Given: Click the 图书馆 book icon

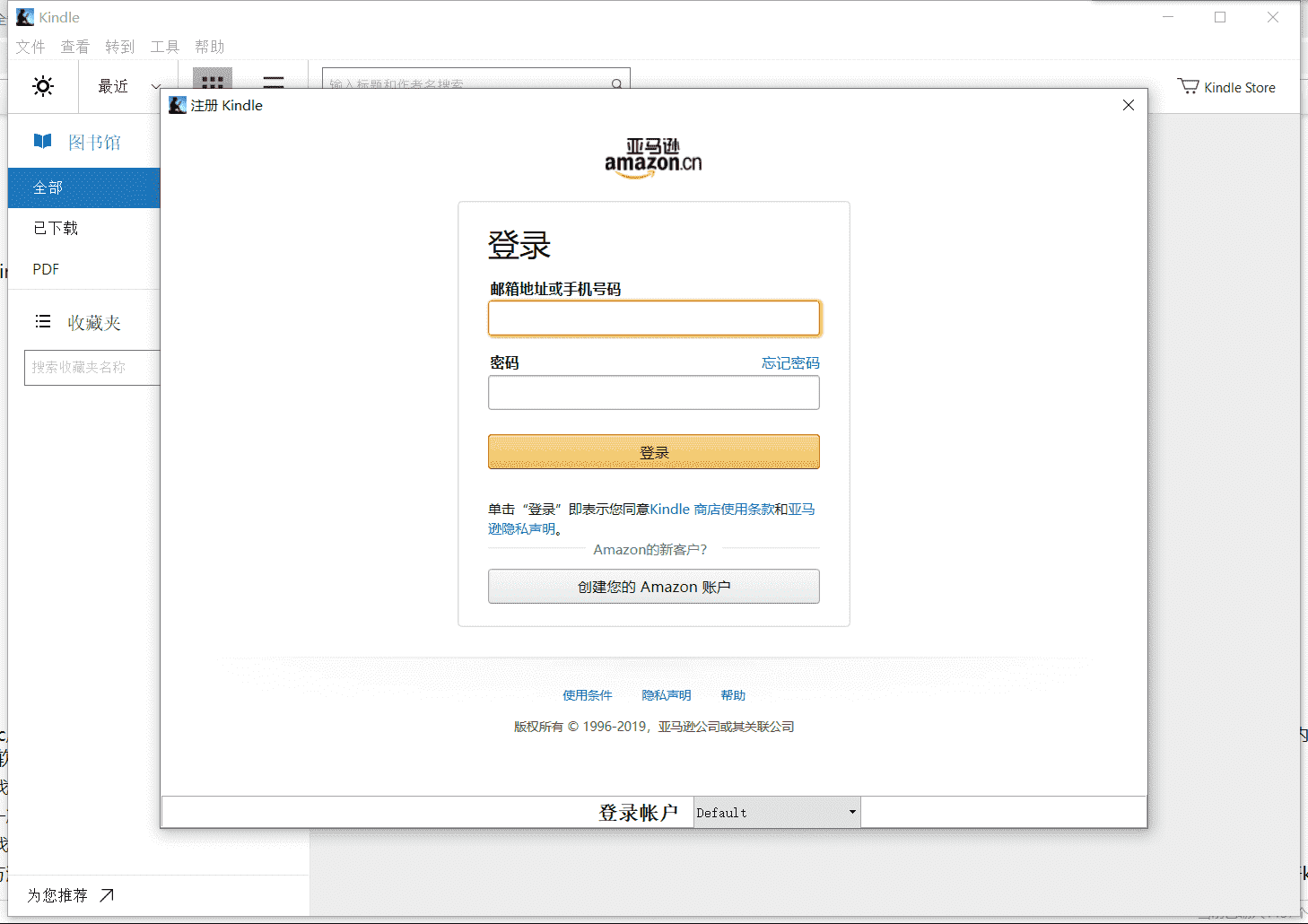Looking at the screenshot, I should point(43,141).
